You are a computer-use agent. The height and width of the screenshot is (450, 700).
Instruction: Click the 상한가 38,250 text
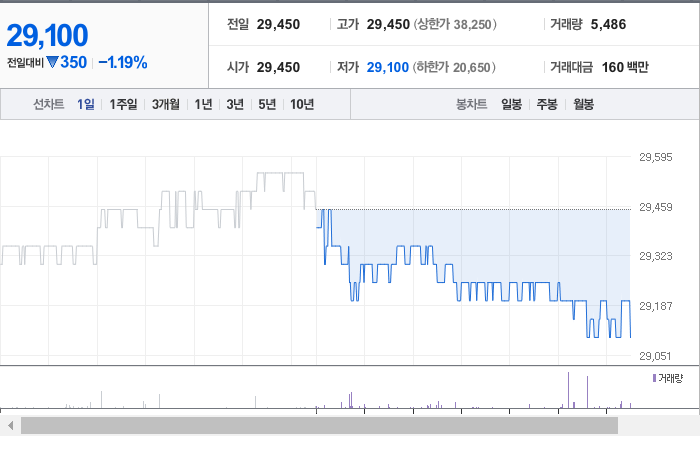(455, 25)
